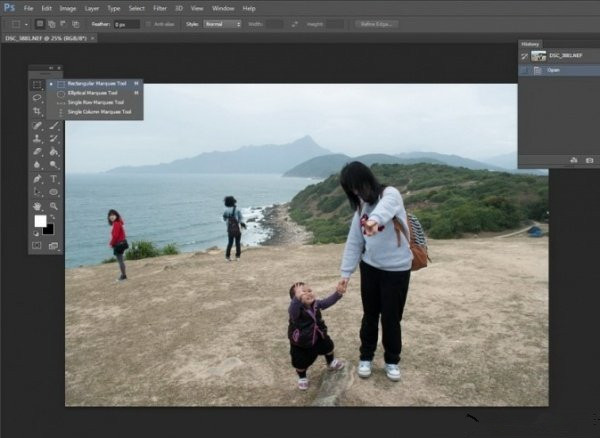Select the History Brush tool

(54, 138)
